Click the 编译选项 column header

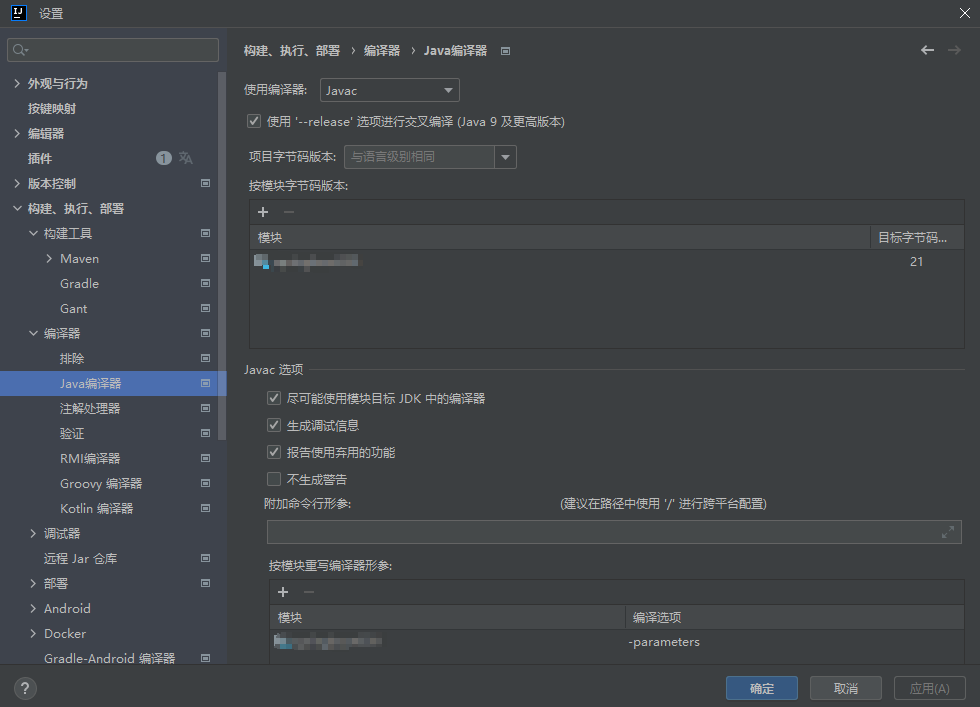795,617
